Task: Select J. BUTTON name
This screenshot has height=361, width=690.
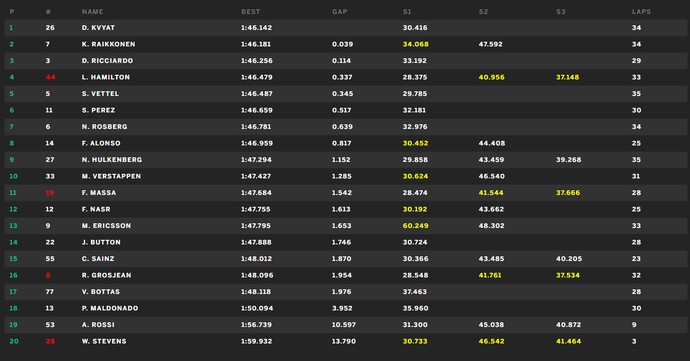Action: click(101, 242)
